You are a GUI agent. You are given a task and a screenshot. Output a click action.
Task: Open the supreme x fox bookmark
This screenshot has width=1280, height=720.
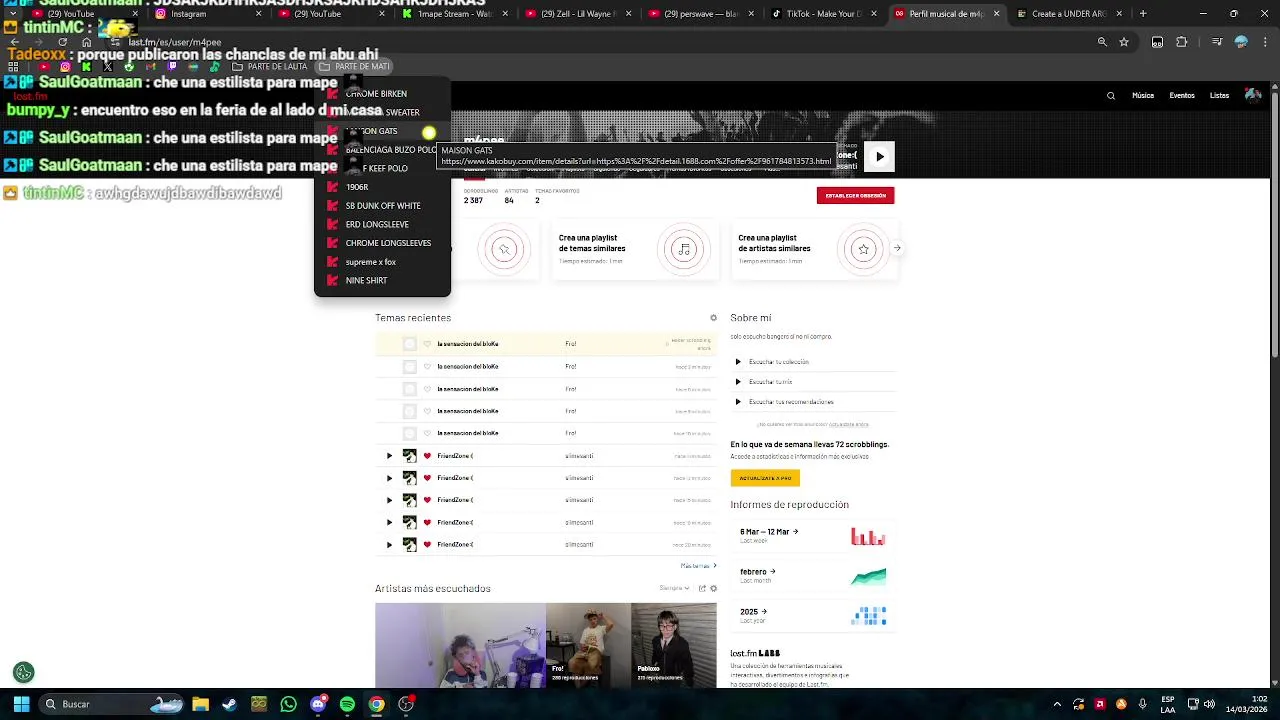(382, 262)
